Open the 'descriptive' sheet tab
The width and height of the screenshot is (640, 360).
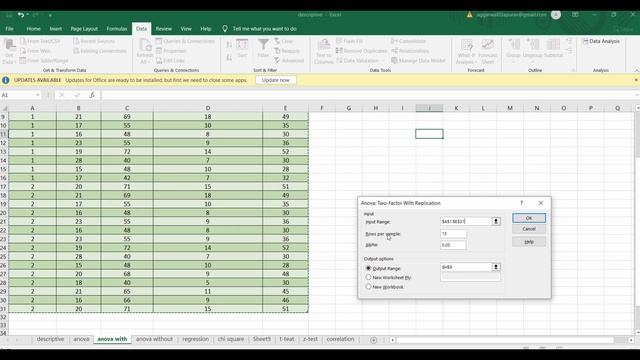(x=50, y=339)
